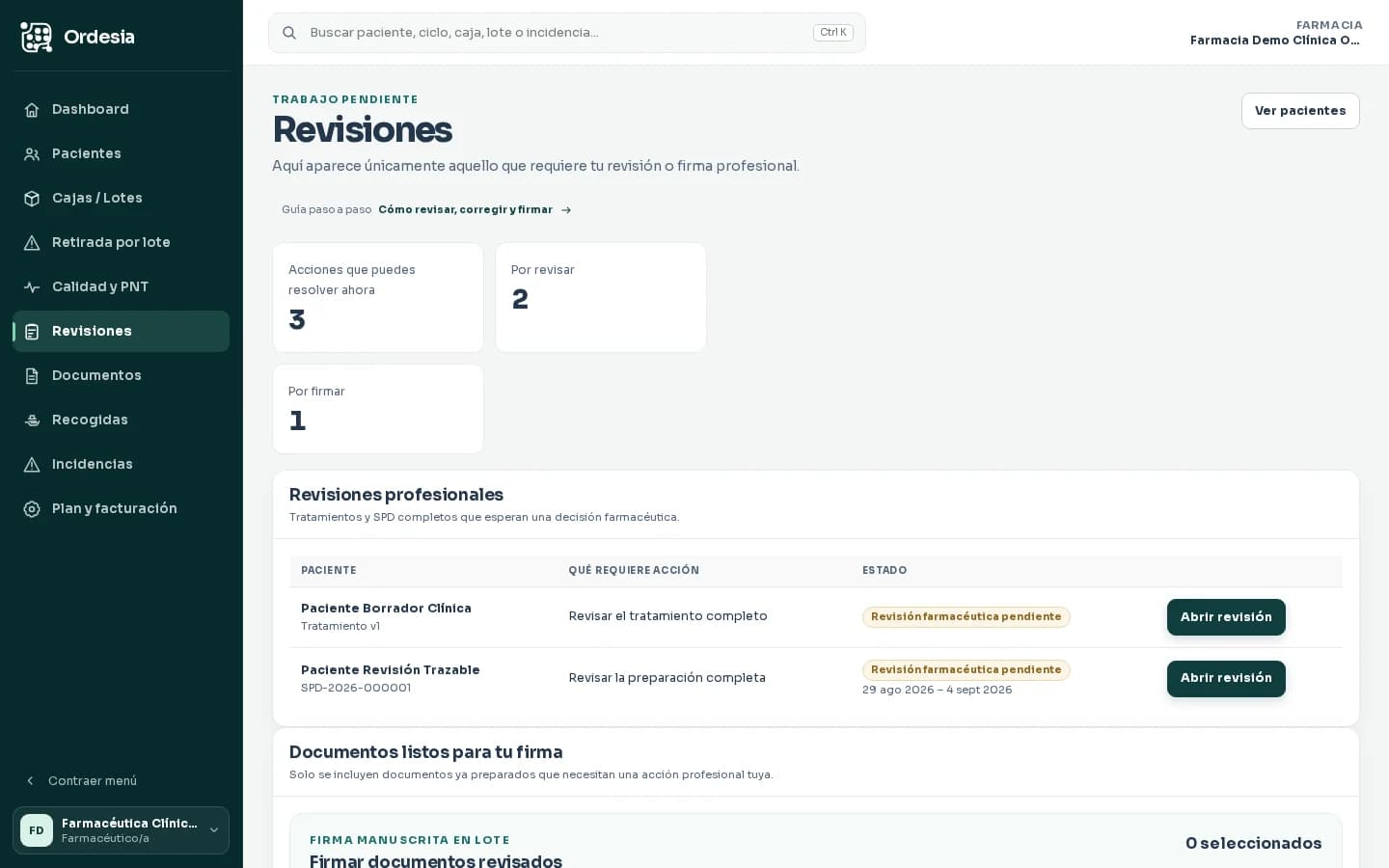Click the Paciente column header

coord(329,571)
